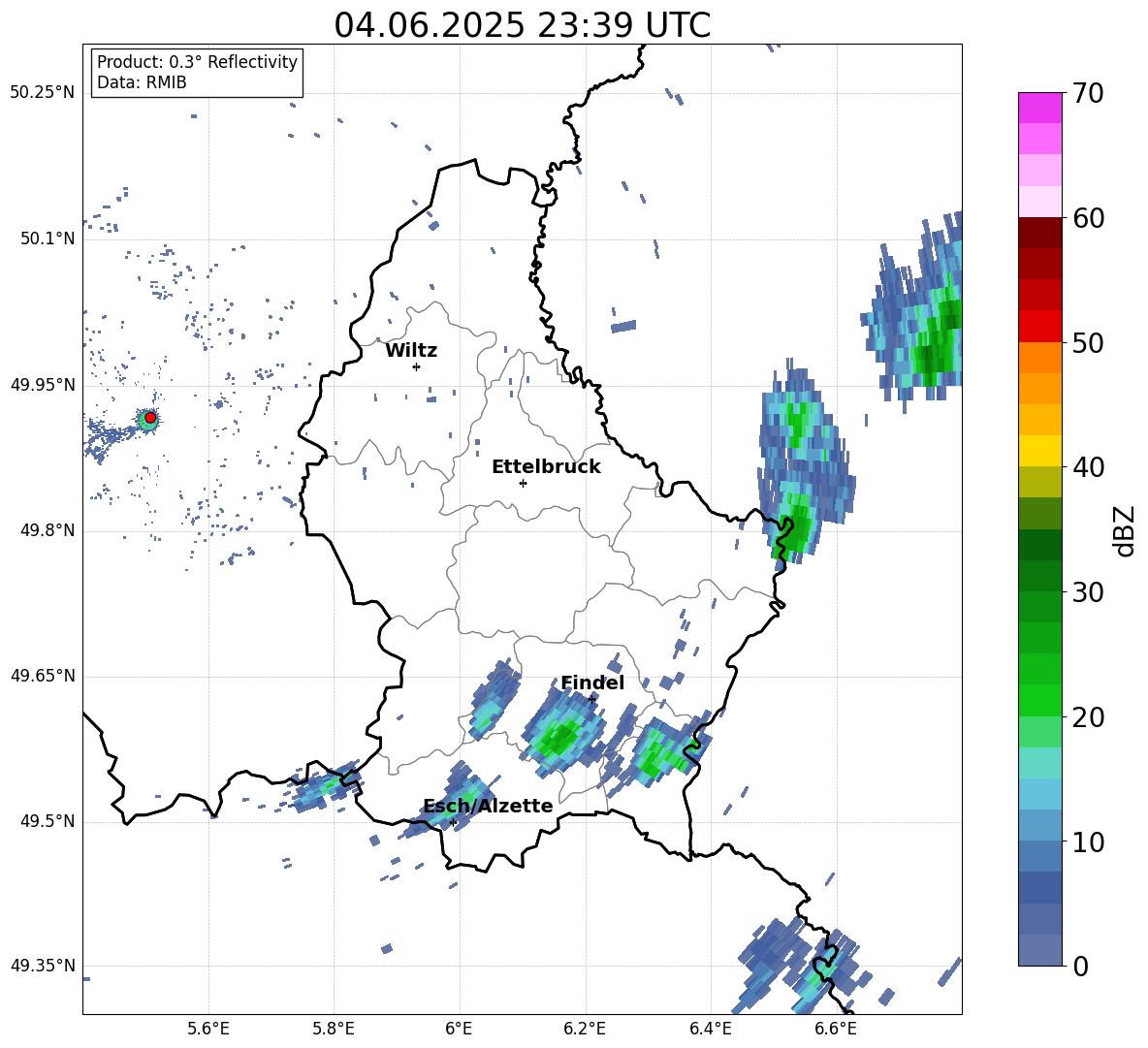Click the 50.25°N latitude label
The image size is (1148, 1048).
[43, 93]
